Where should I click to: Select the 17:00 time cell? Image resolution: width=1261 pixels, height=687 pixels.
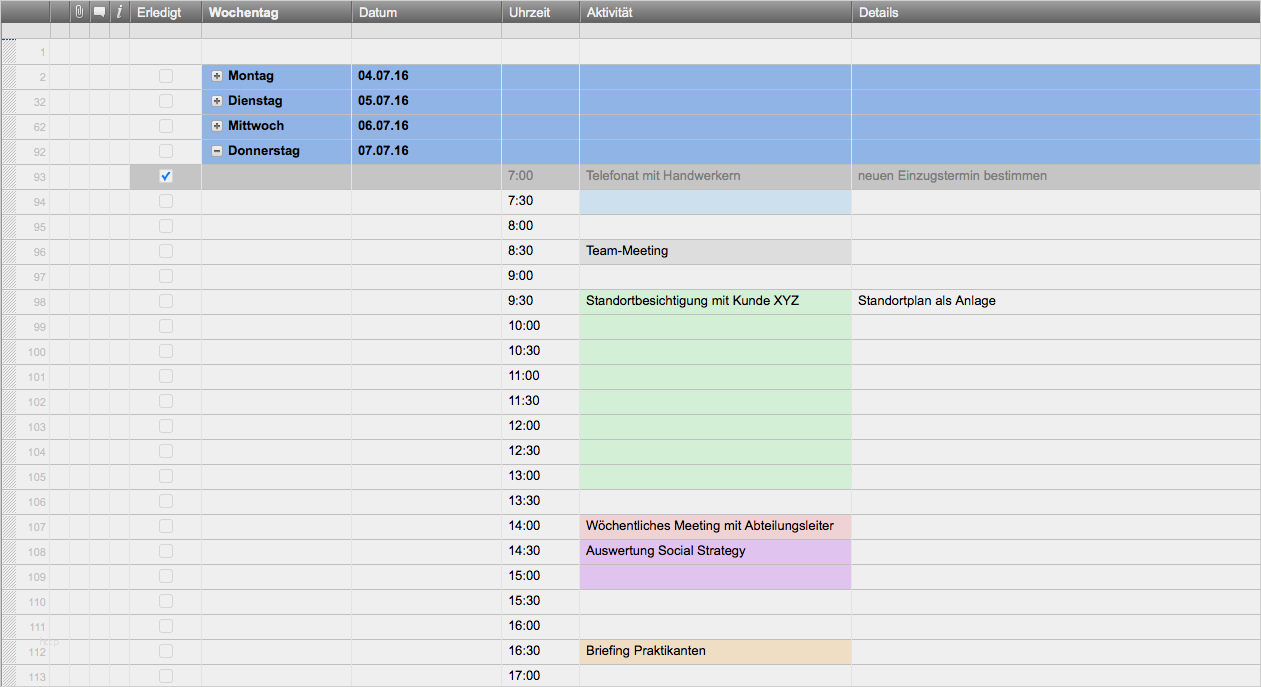coord(541,676)
